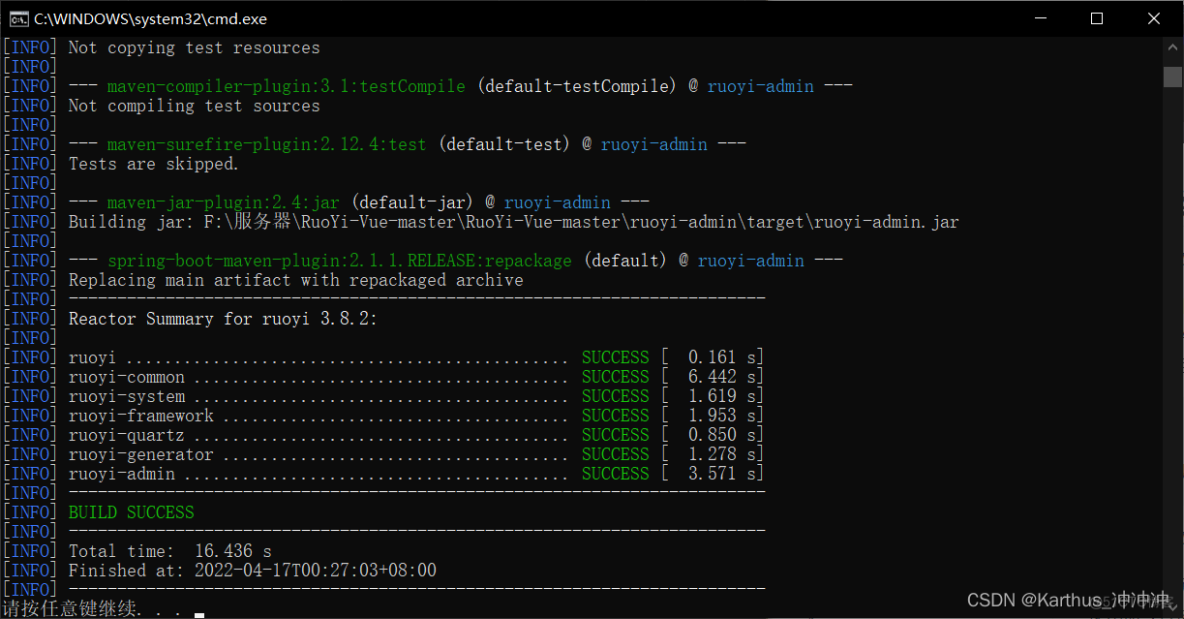Click SUCCESS status for ruoyi-common
The height and width of the screenshot is (619, 1184).
tap(615, 377)
